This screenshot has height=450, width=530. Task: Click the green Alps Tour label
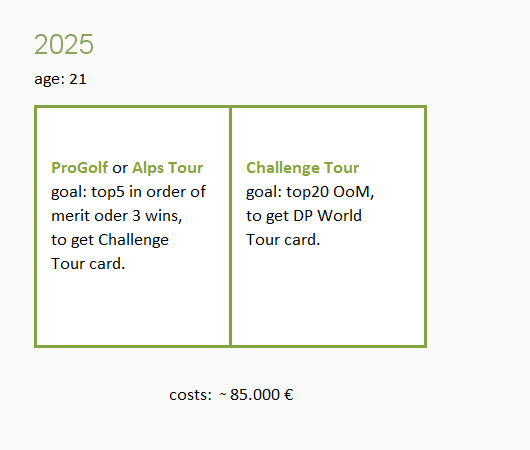click(168, 168)
